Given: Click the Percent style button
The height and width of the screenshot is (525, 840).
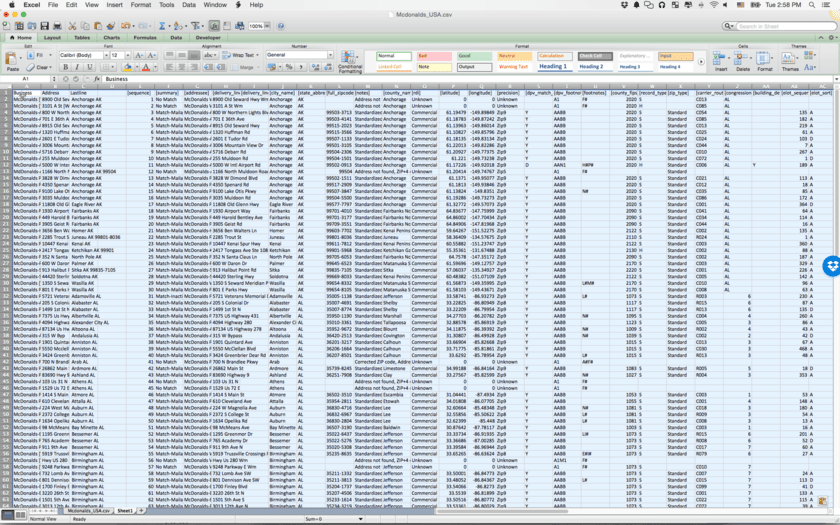Looking at the screenshot, I should pos(289,67).
